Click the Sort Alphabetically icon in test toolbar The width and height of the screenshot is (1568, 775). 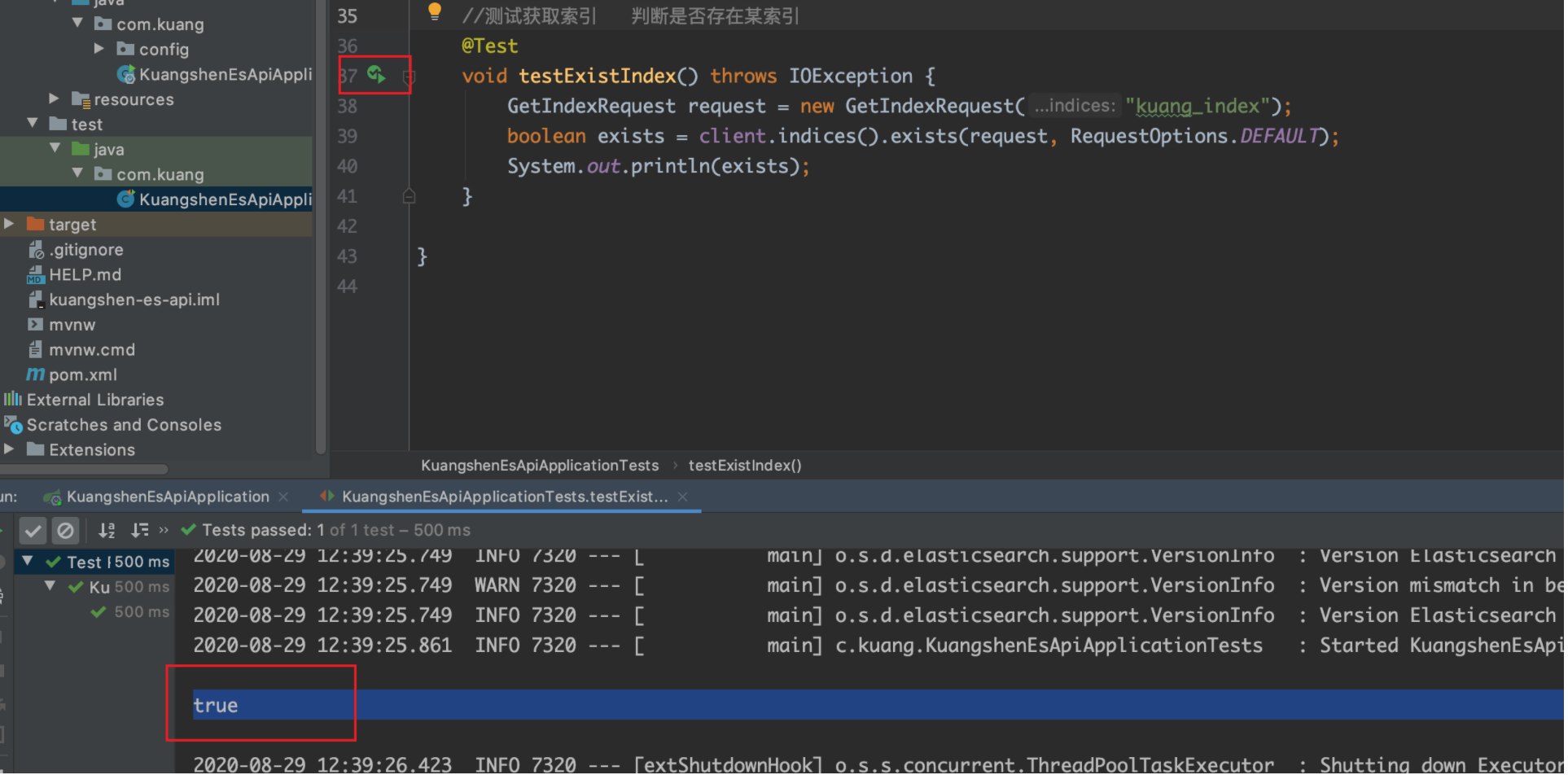107,531
